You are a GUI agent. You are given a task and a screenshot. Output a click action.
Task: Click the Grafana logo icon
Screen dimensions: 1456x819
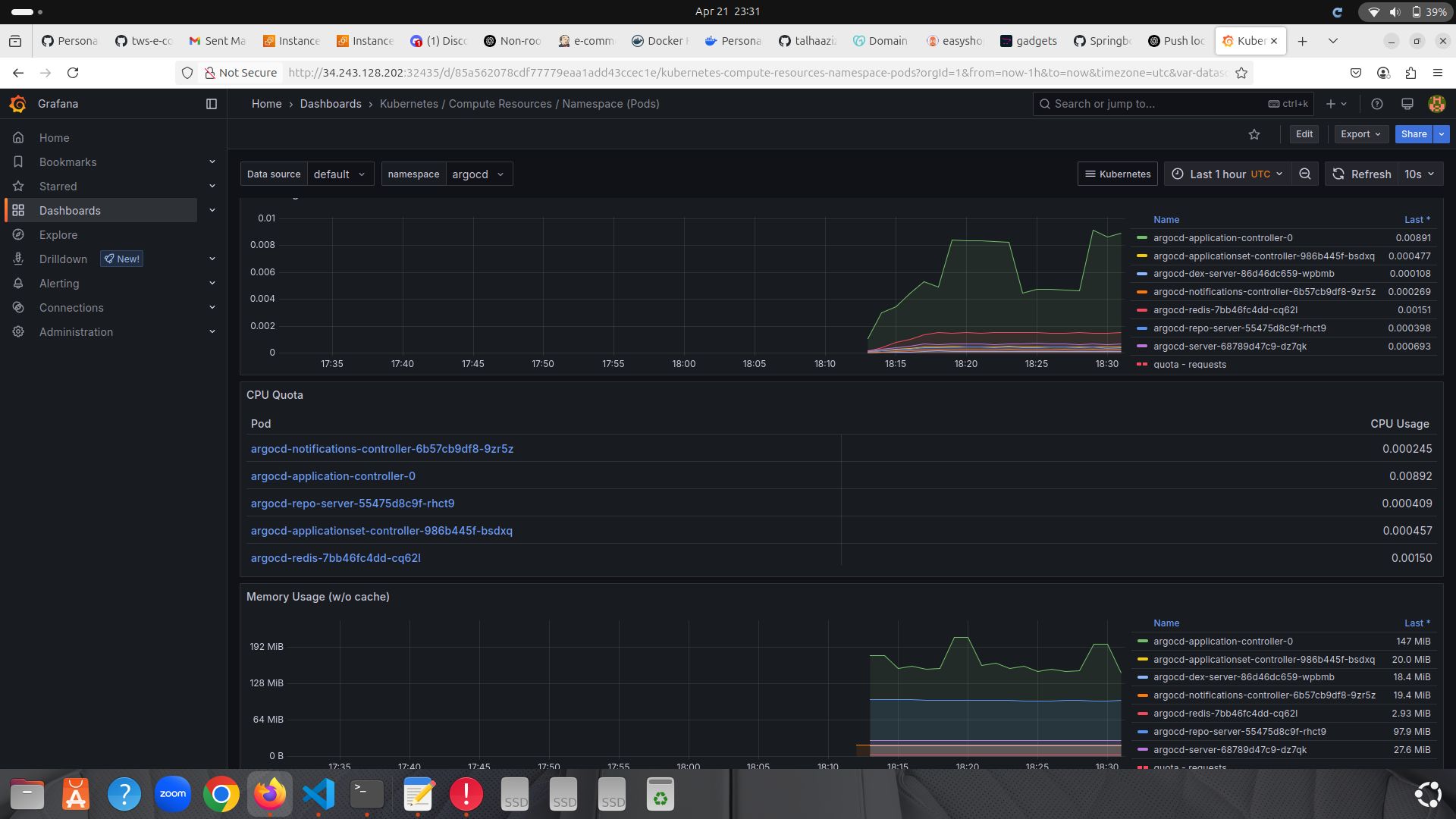tap(18, 104)
